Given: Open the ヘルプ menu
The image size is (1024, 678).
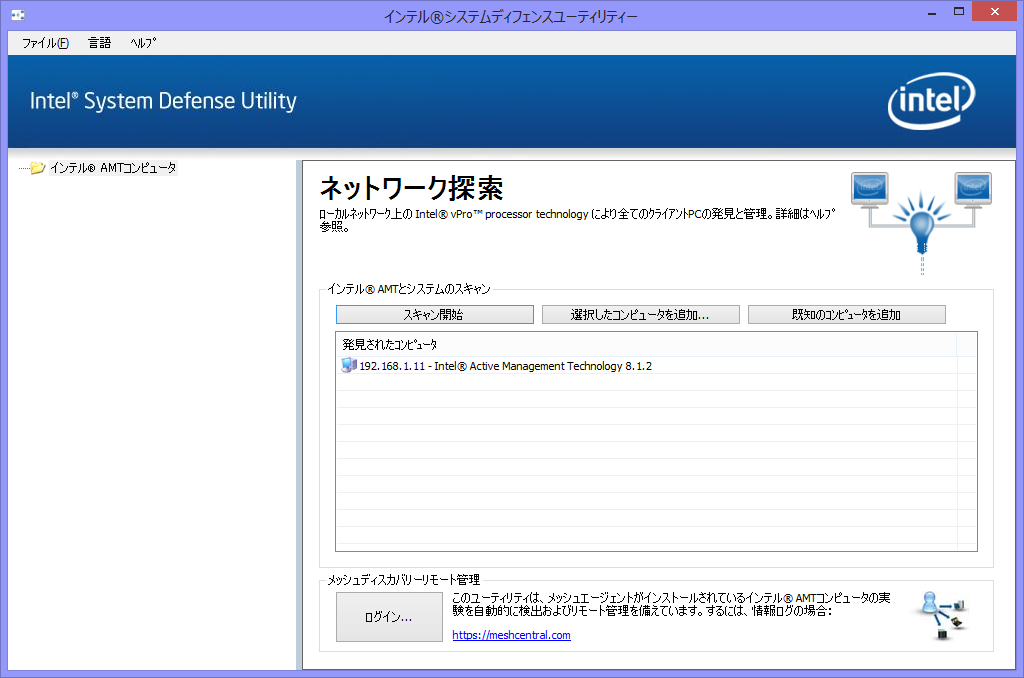Looking at the screenshot, I should [143, 43].
